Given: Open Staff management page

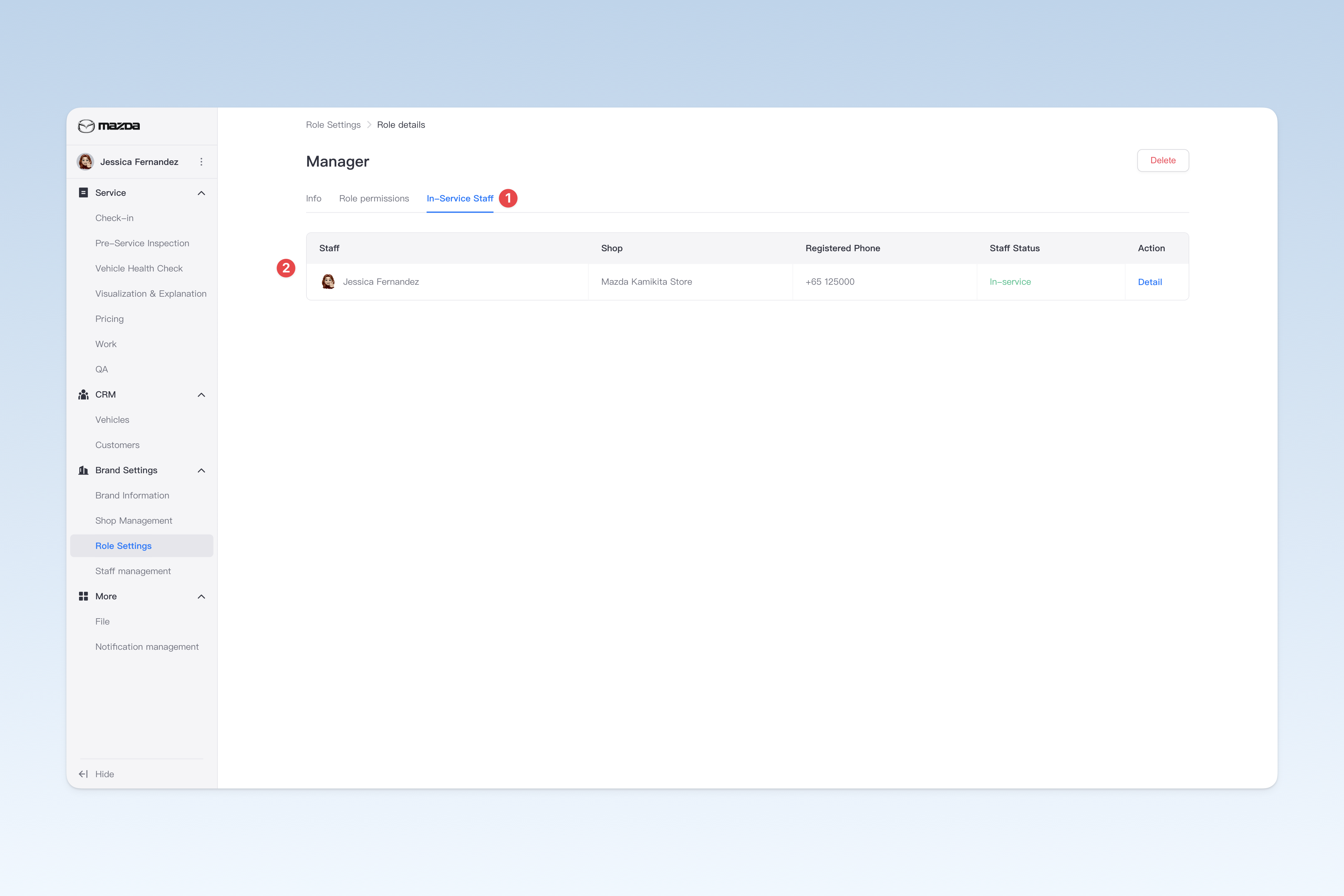Looking at the screenshot, I should [133, 571].
